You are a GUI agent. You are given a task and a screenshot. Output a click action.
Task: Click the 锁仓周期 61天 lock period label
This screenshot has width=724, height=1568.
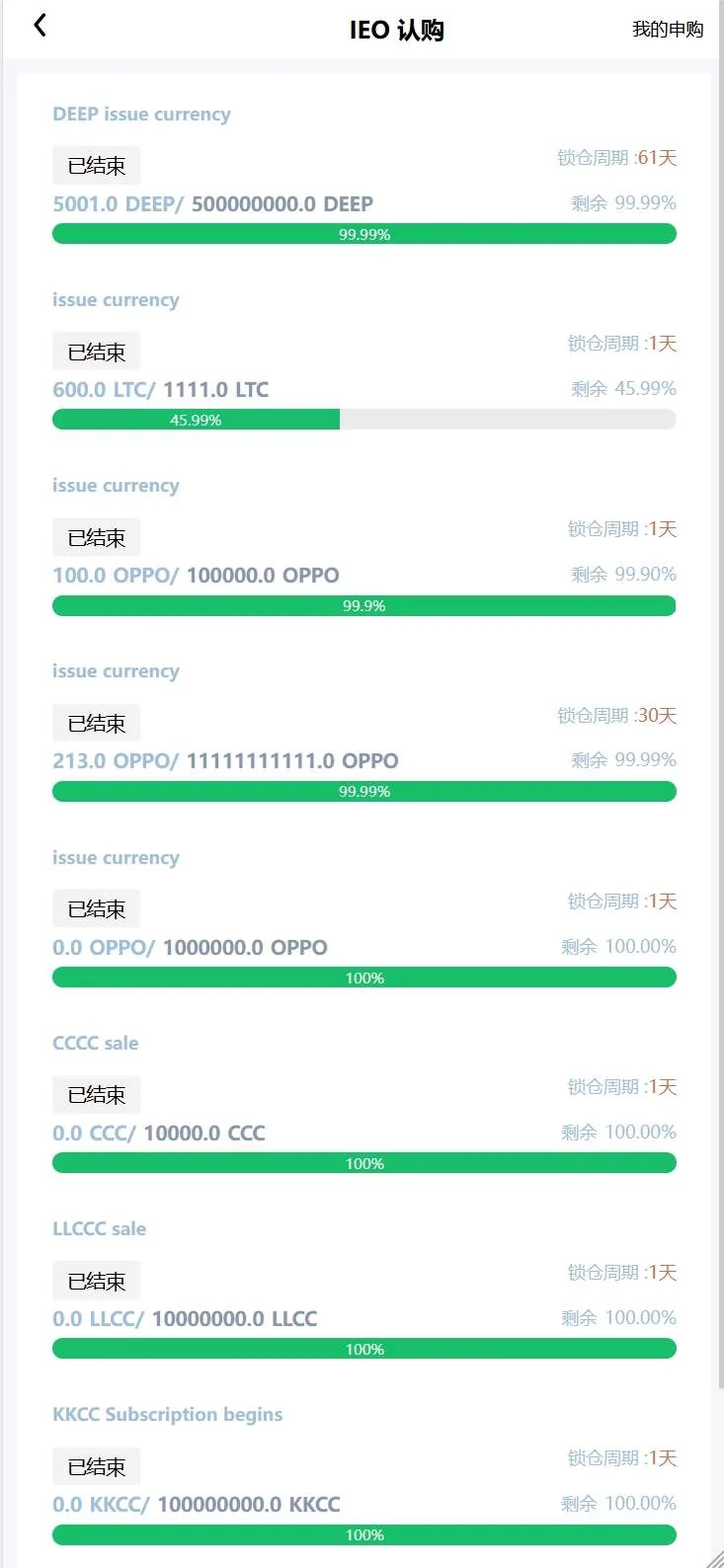[616, 158]
